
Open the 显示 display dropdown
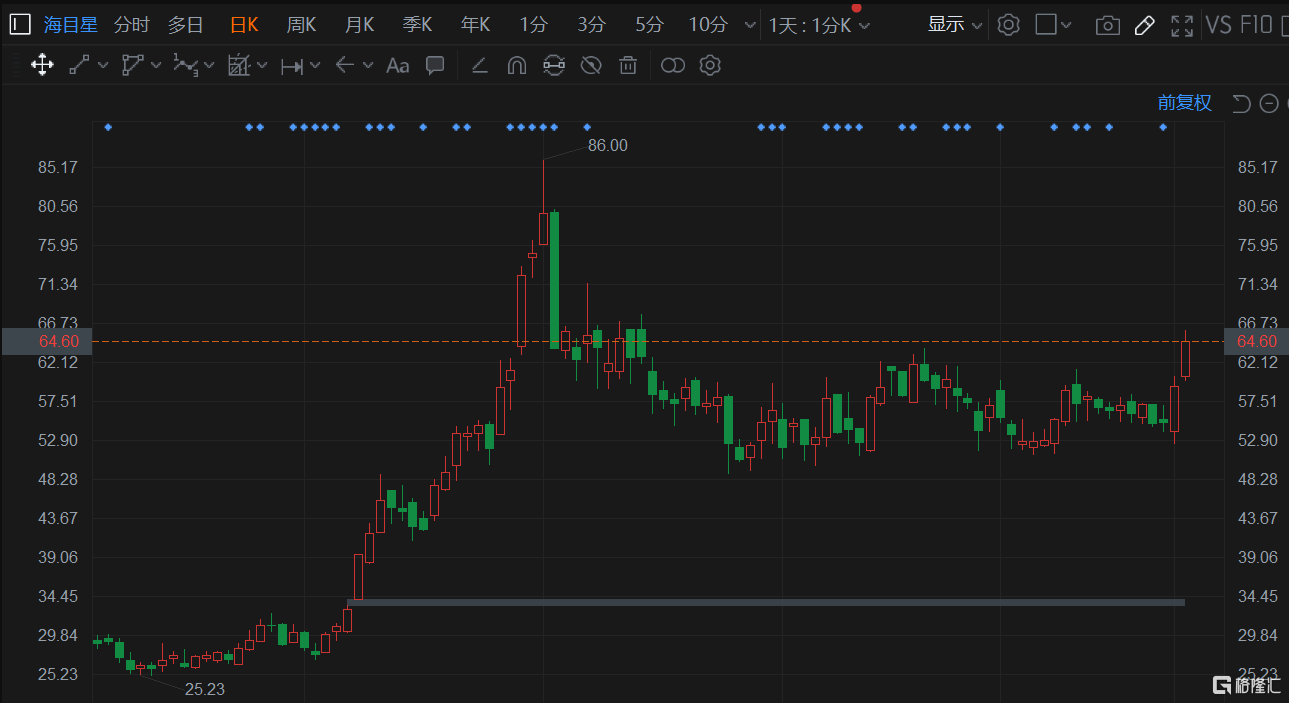pos(955,25)
